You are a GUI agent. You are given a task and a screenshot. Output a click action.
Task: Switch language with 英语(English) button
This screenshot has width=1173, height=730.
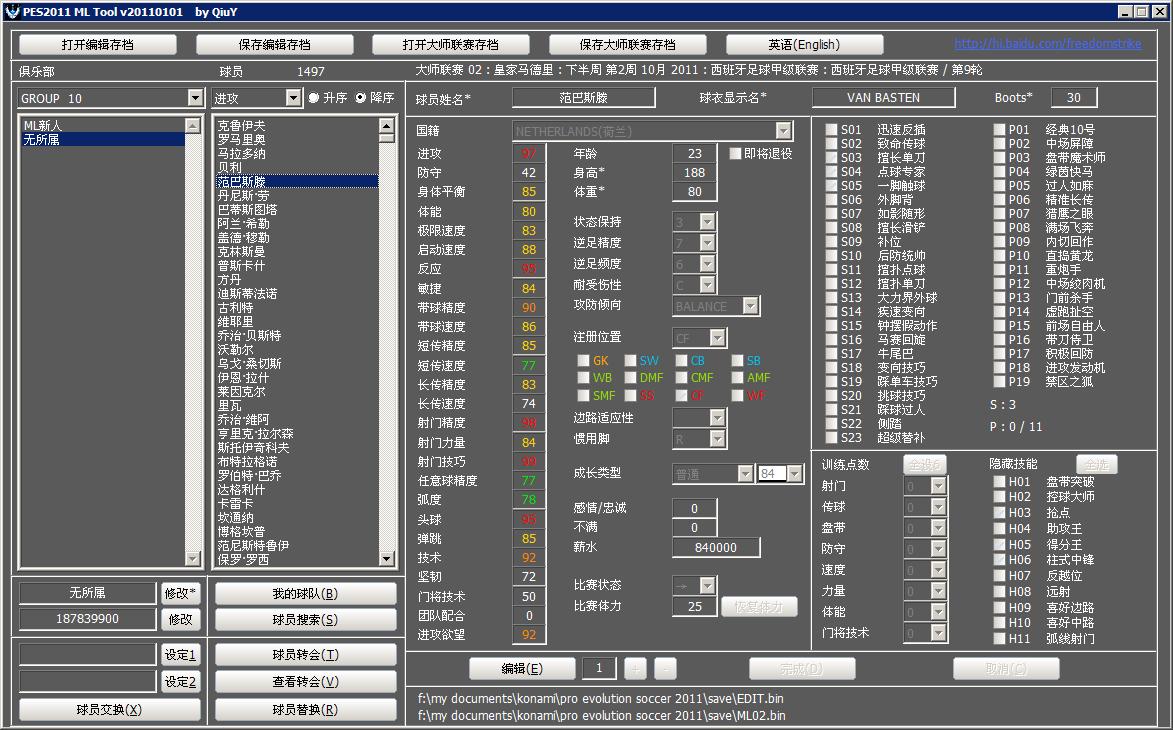[803, 45]
